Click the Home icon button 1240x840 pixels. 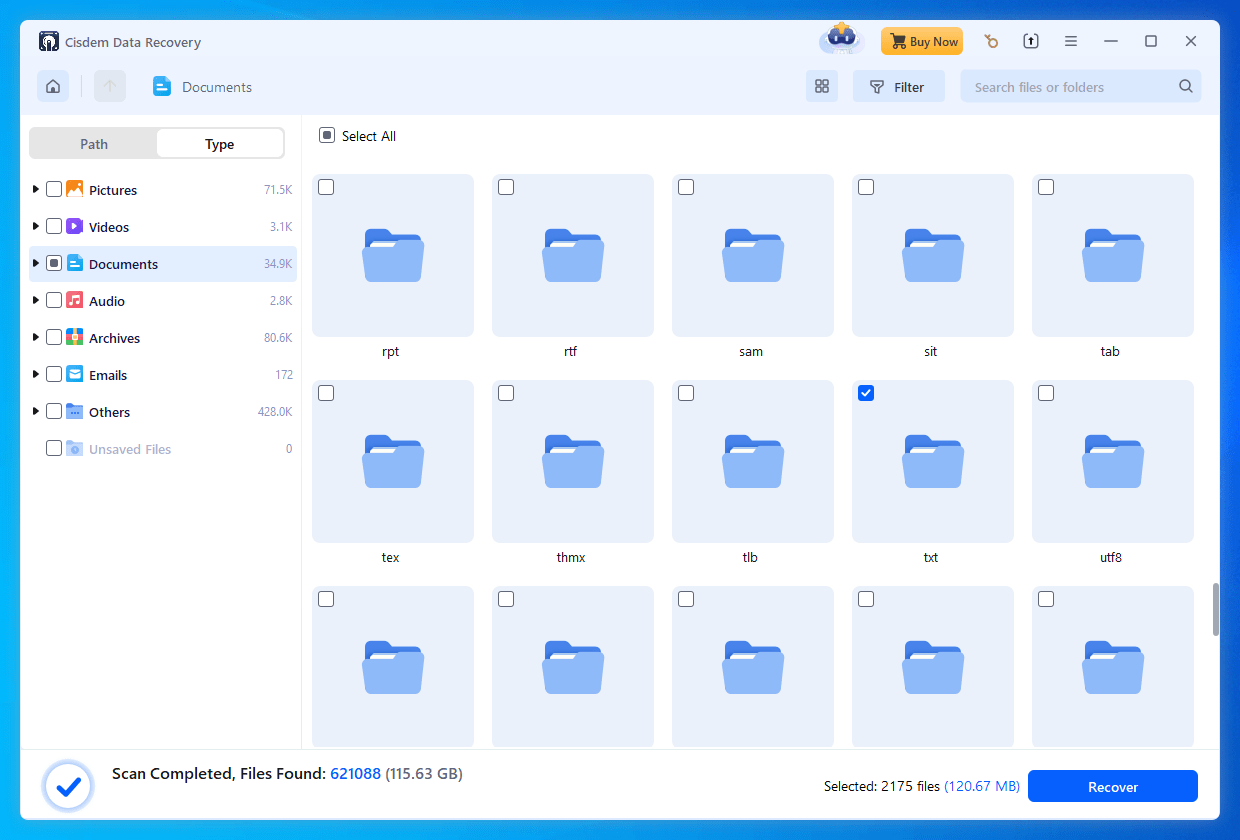click(x=53, y=87)
